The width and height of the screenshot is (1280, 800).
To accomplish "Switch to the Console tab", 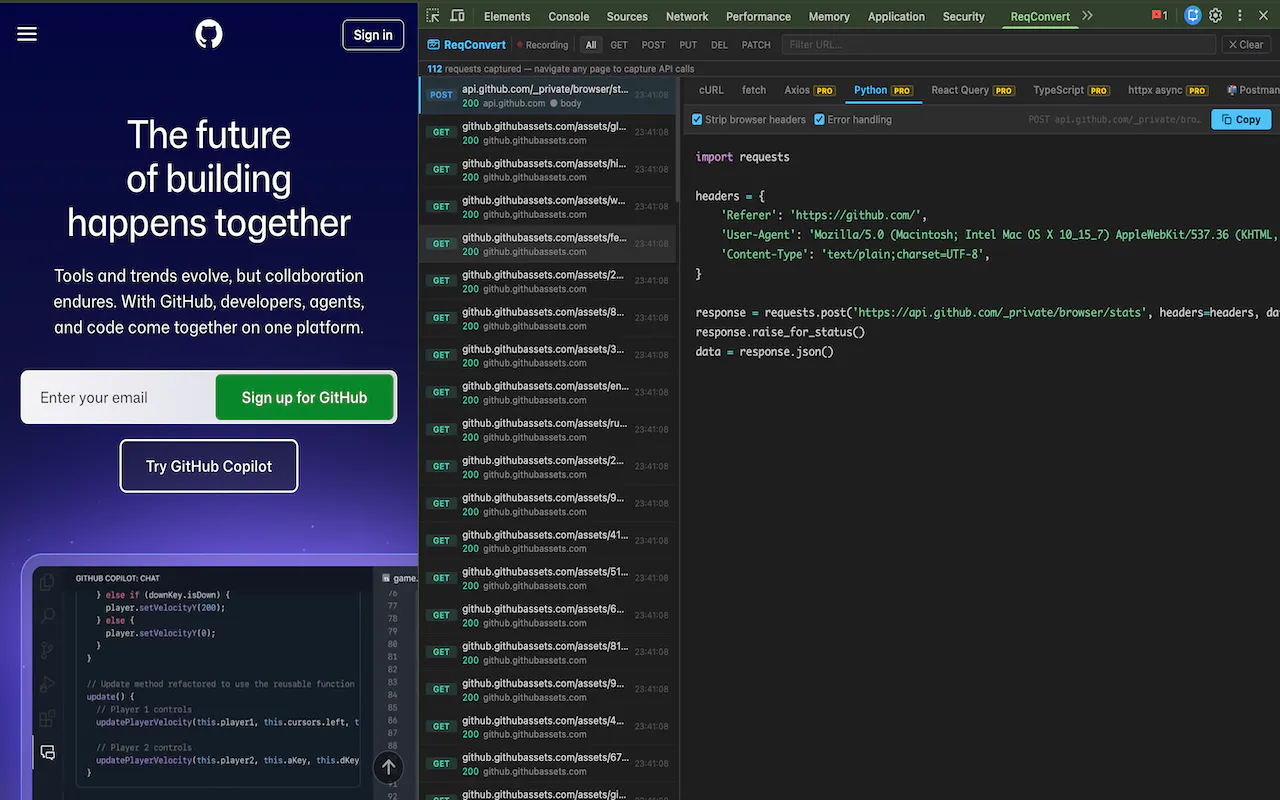I will (x=569, y=16).
